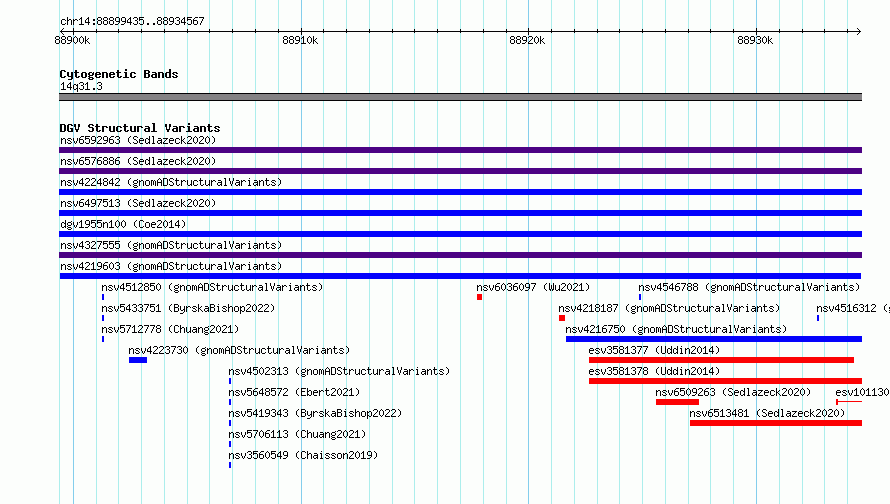Click the purple bar under nsv4327555
This screenshot has width=890, height=504.
(x=460, y=255)
